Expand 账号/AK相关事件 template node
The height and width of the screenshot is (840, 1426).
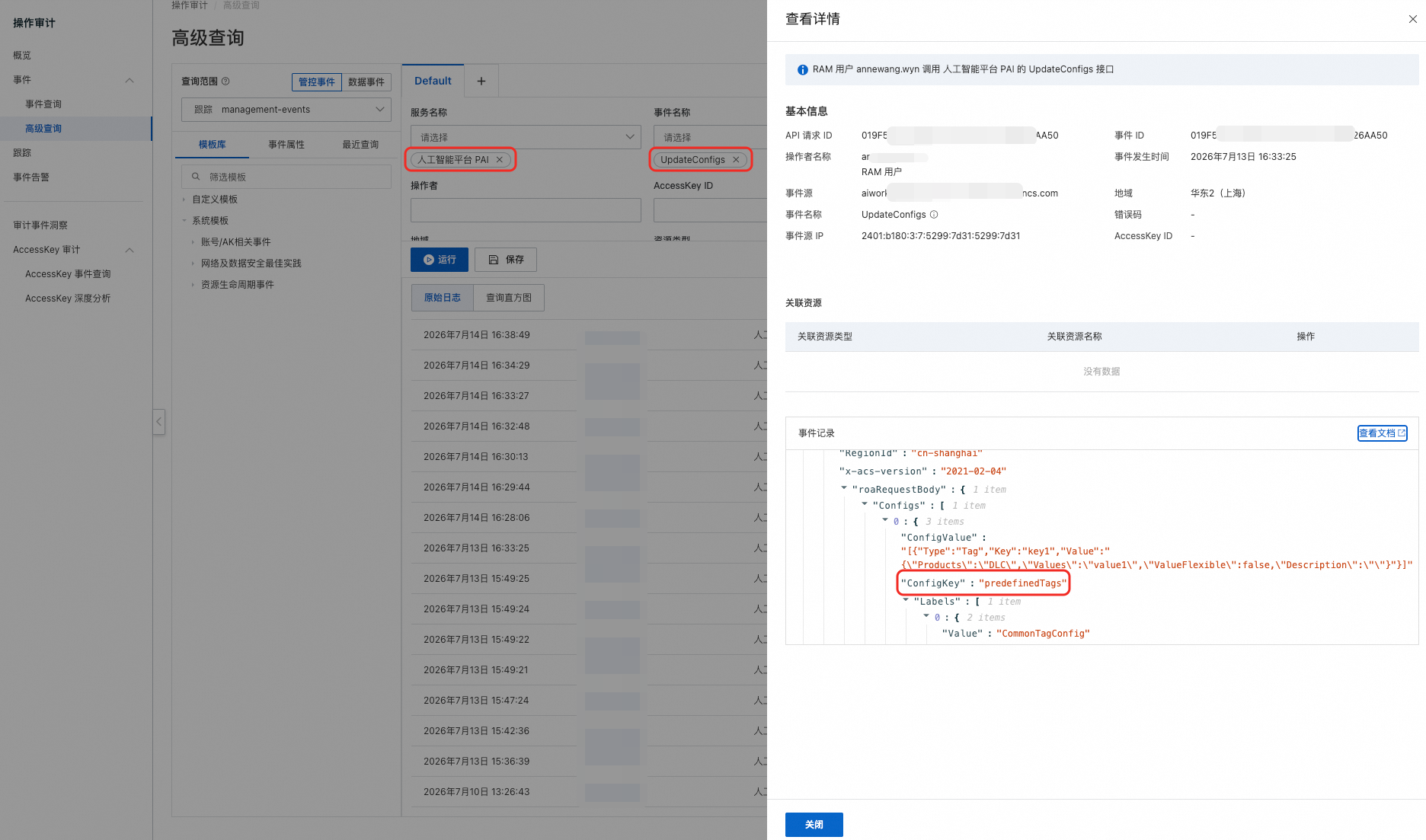(x=193, y=242)
